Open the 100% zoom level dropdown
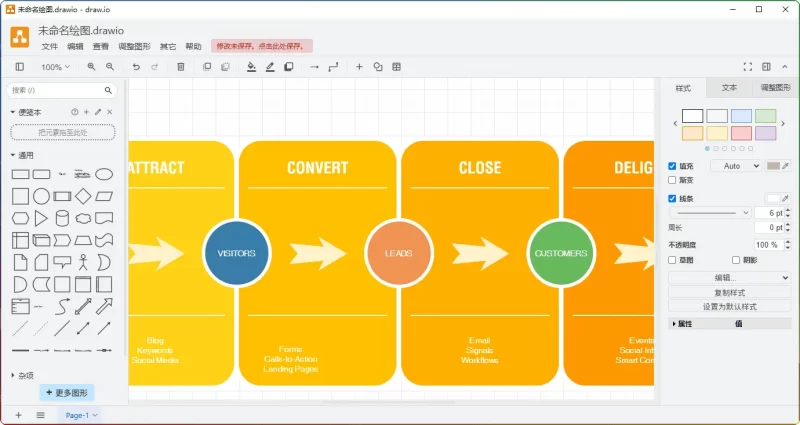This screenshot has width=800, height=425. pos(55,67)
